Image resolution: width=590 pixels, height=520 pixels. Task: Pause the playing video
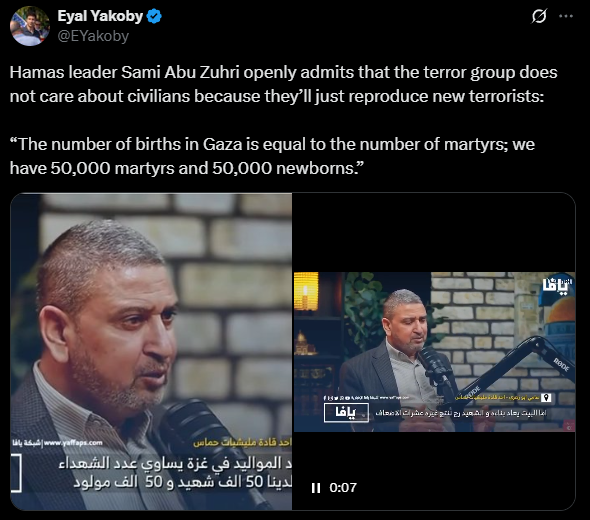(316, 488)
